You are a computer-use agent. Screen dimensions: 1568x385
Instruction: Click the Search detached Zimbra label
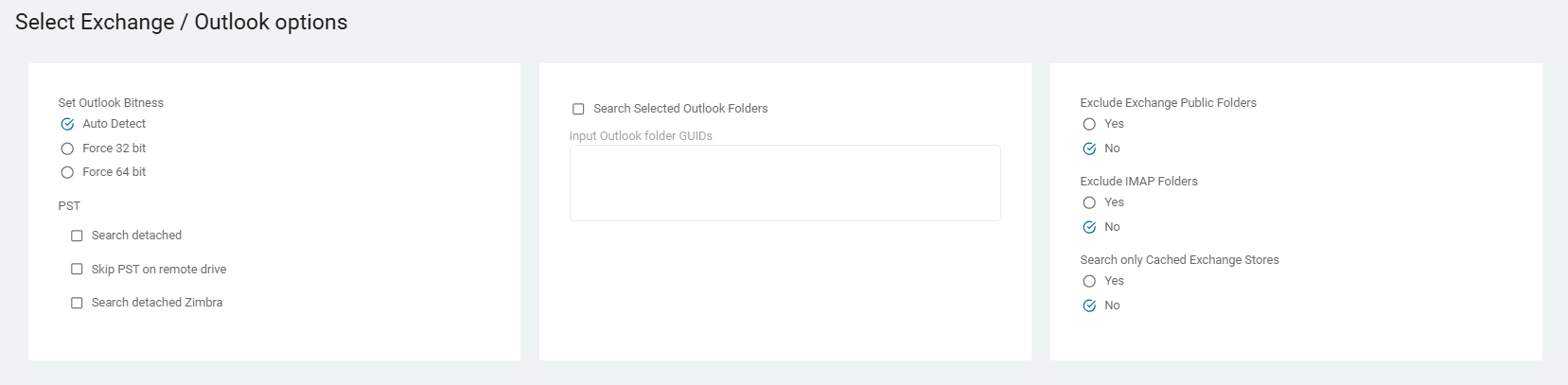157,303
